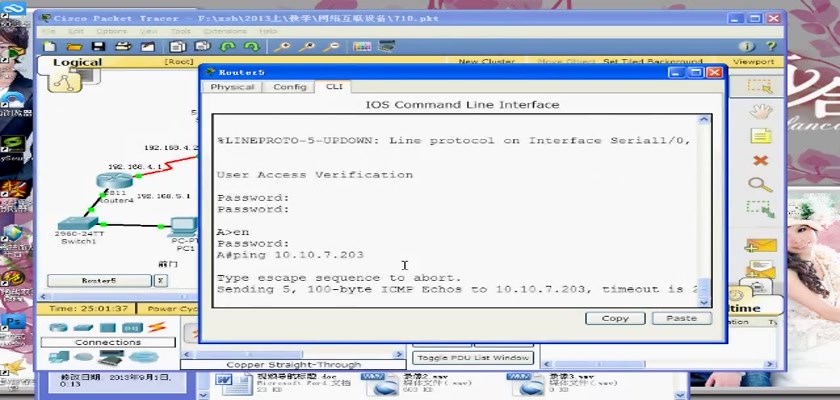Click Router4 device on the canvas
Viewport: 840px width, 400px height.
[x=114, y=181]
